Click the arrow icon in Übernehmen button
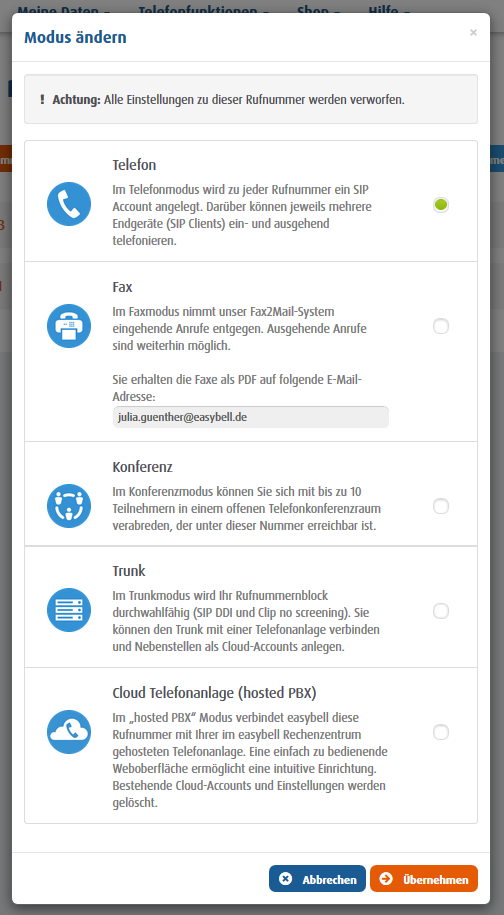504x915 pixels. (386, 879)
